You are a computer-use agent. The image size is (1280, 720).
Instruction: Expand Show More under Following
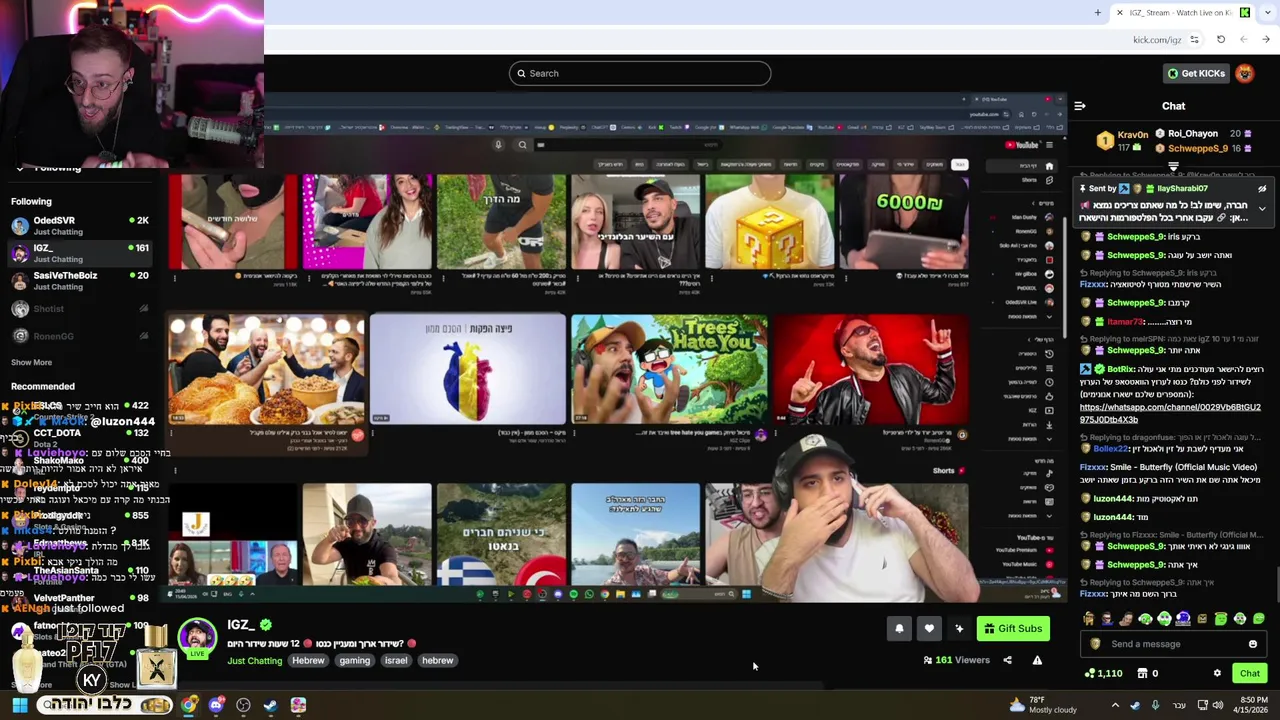pyautogui.click(x=31, y=362)
